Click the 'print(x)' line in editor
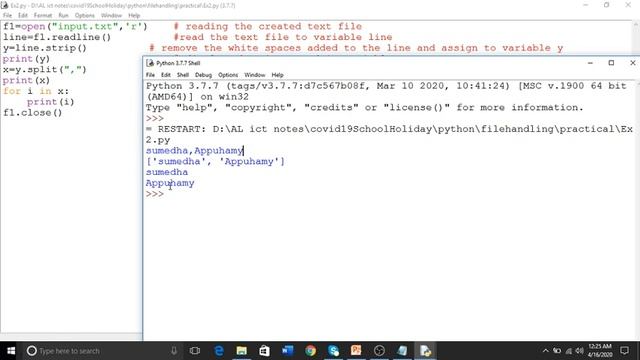The width and height of the screenshot is (640, 360). (27, 80)
